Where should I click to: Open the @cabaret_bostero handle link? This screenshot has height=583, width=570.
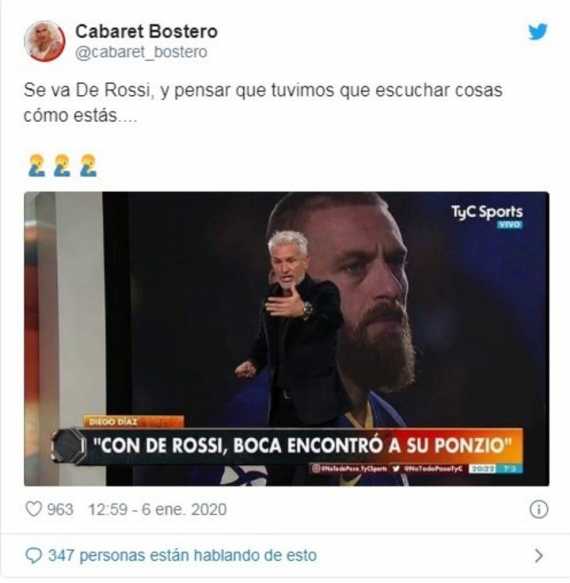(141, 52)
